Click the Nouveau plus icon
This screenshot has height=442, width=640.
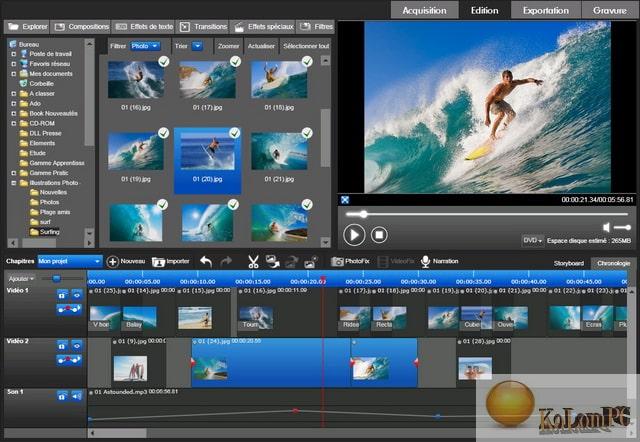pyautogui.click(x=112, y=262)
